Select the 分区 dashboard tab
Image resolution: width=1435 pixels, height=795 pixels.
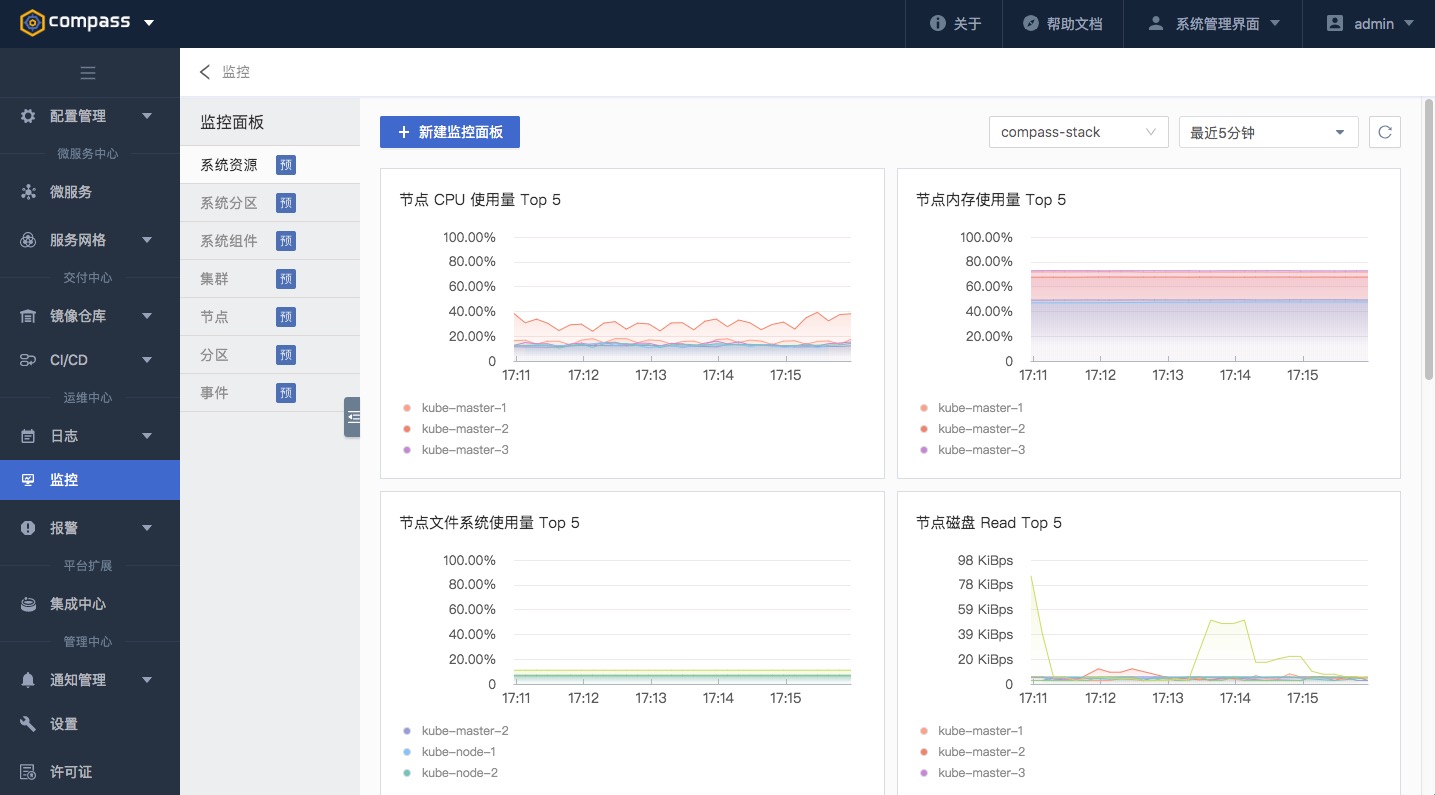point(270,355)
